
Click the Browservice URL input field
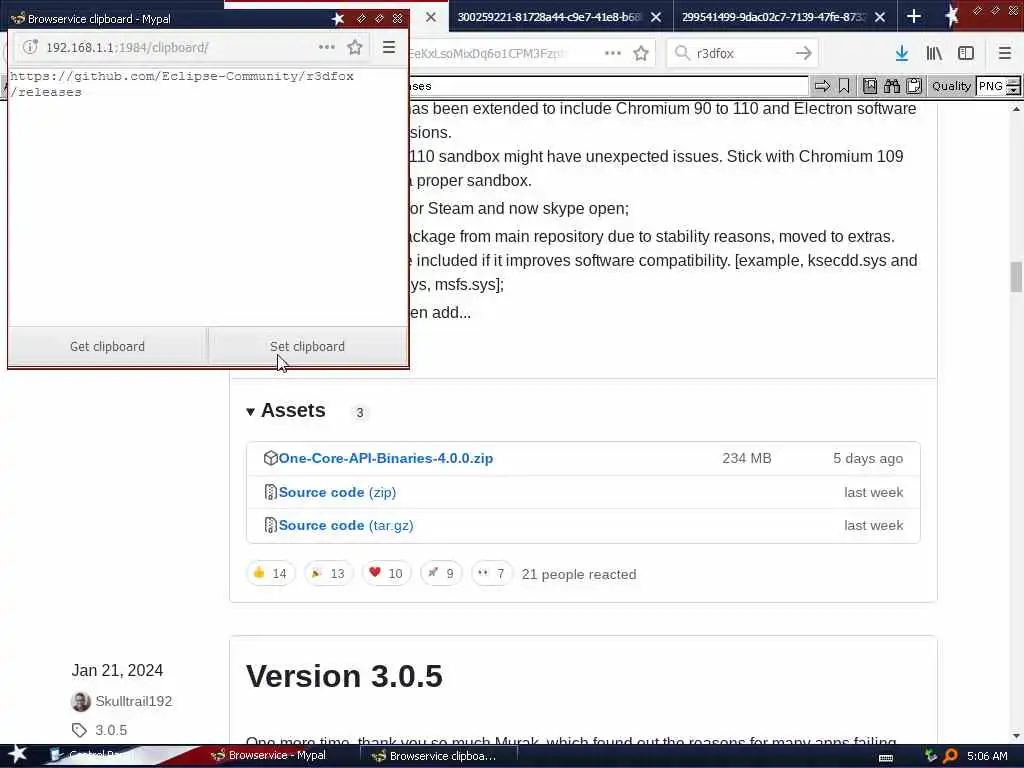(607, 86)
